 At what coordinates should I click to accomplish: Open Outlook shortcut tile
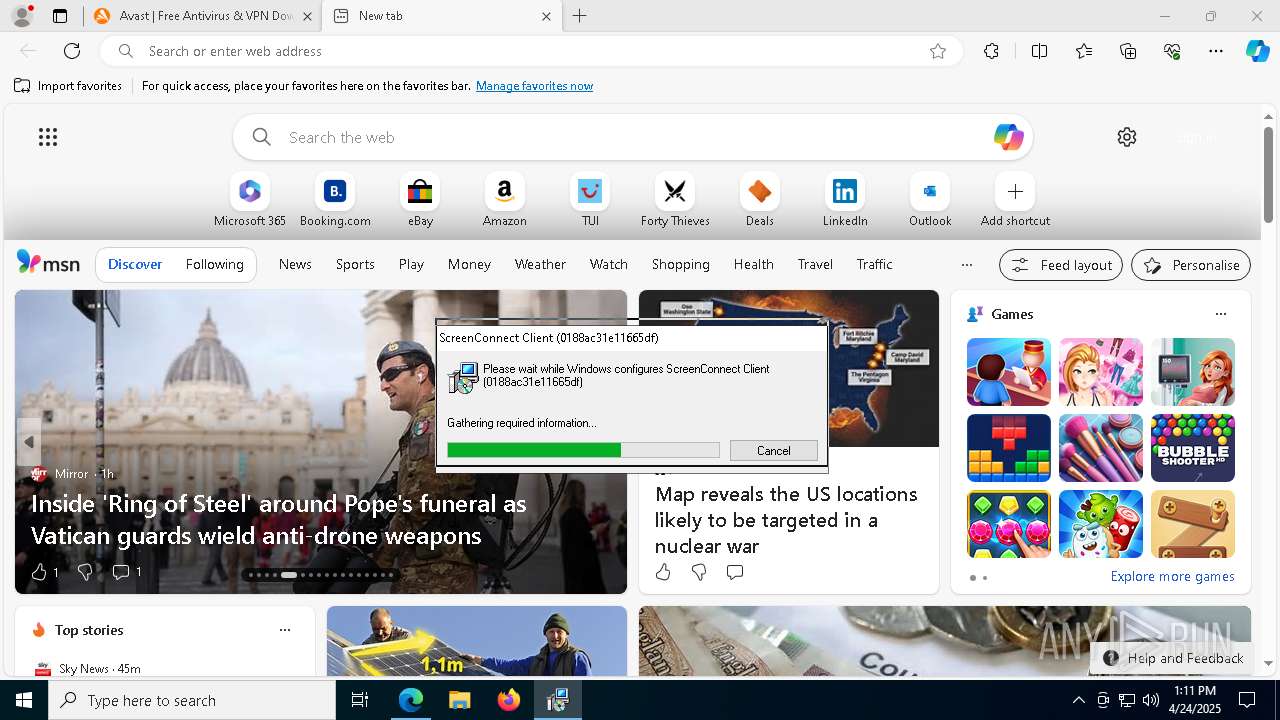coord(930,200)
